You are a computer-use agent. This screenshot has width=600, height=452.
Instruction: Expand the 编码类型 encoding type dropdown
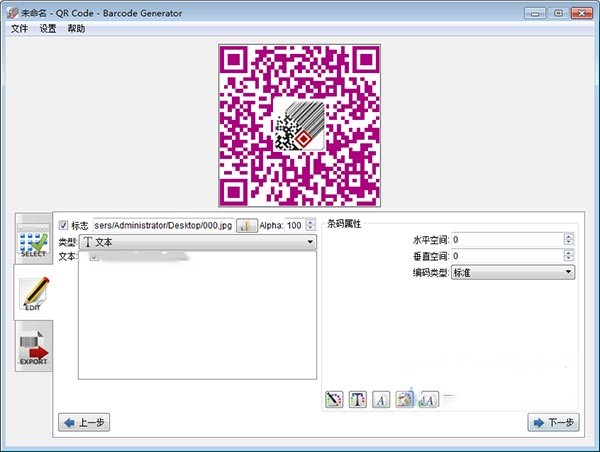(x=513, y=272)
